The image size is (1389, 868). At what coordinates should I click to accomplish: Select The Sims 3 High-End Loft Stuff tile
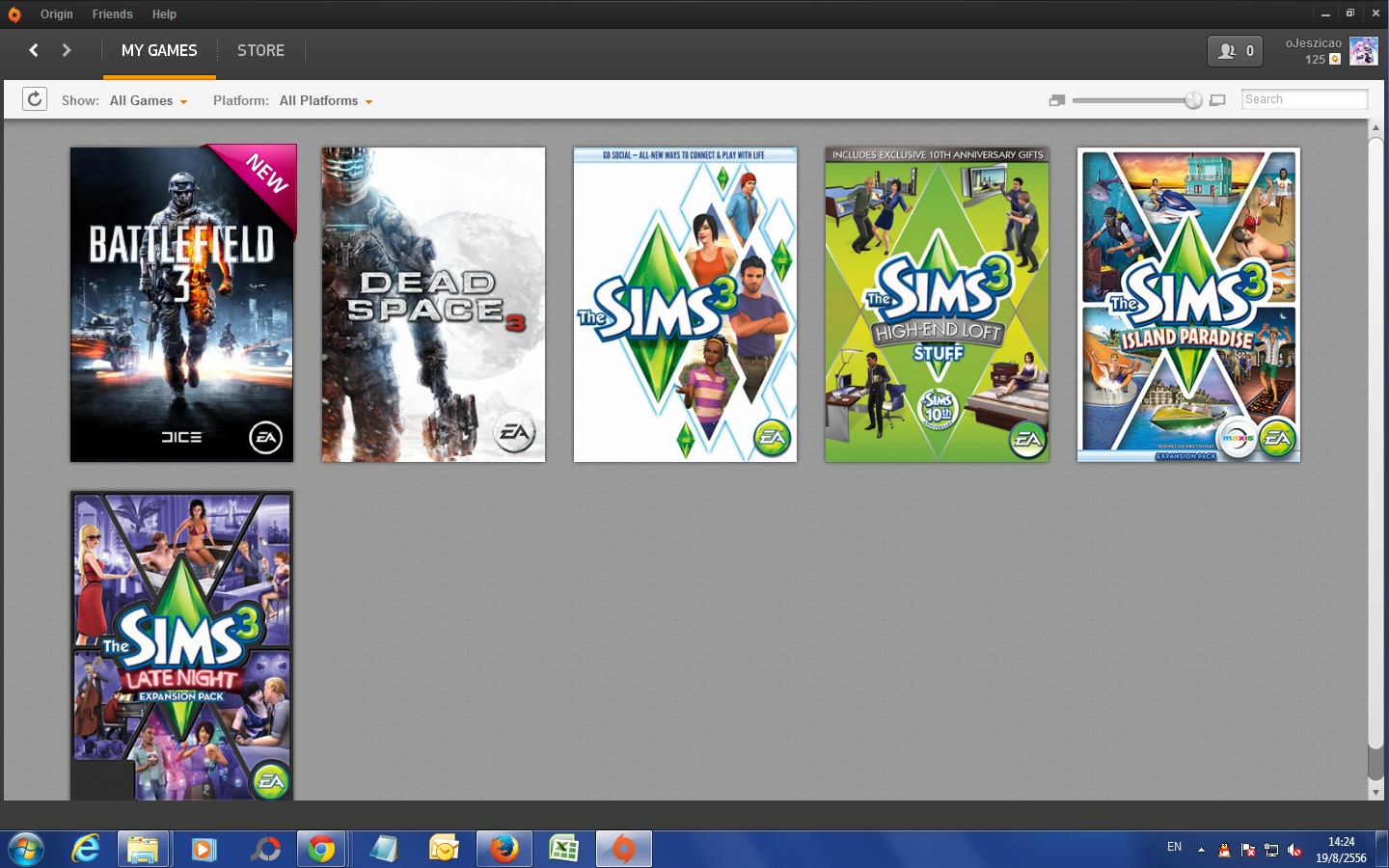937,305
